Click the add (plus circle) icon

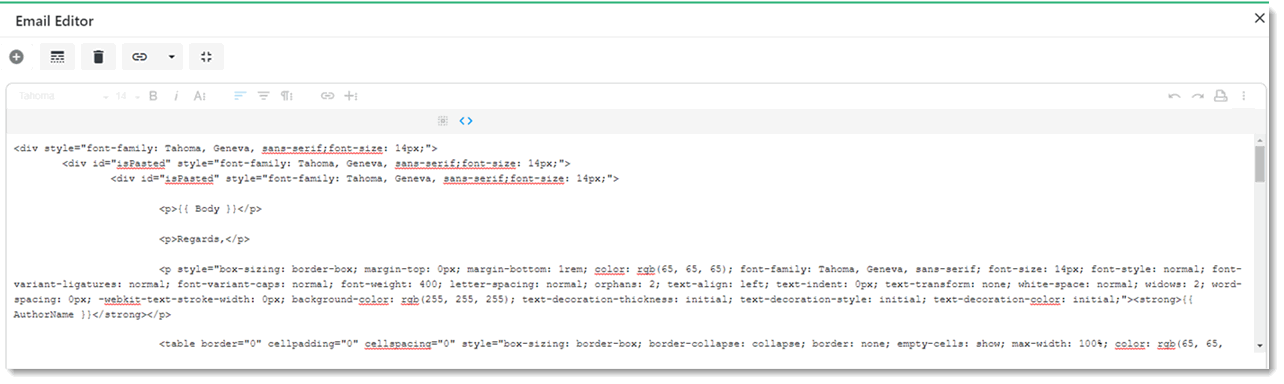tap(16, 57)
